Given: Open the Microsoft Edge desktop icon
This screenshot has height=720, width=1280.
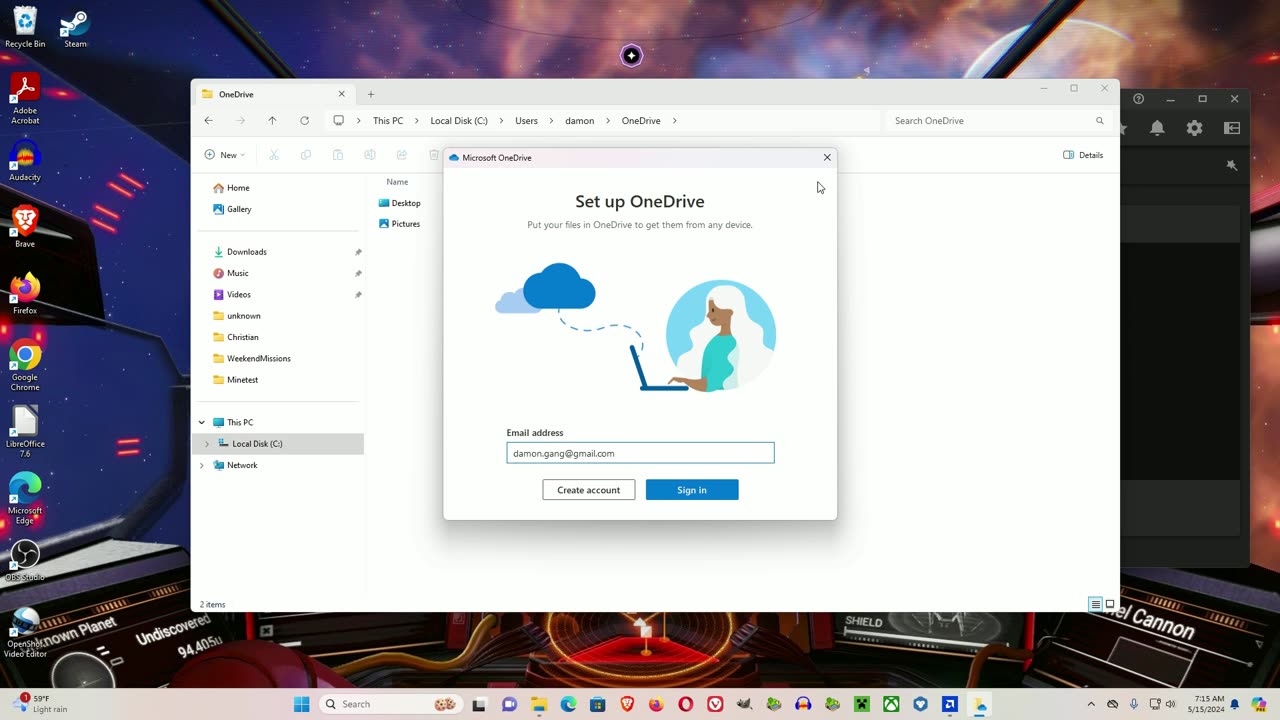Looking at the screenshot, I should pos(25,499).
